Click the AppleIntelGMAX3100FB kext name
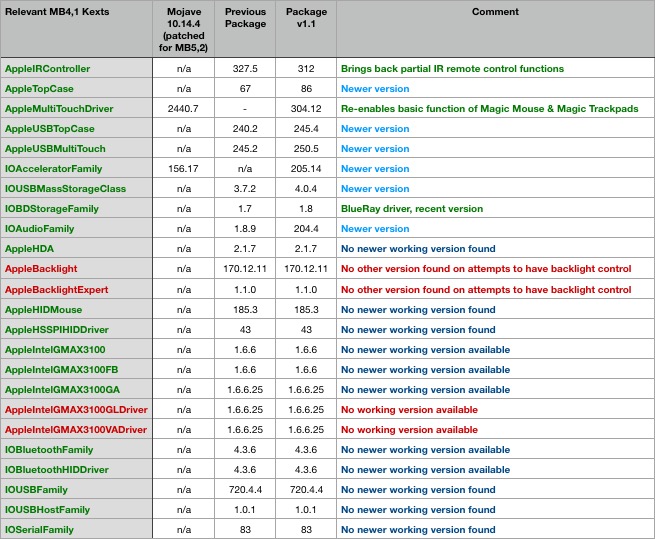This screenshot has height=539, width=655. coord(61,370)
